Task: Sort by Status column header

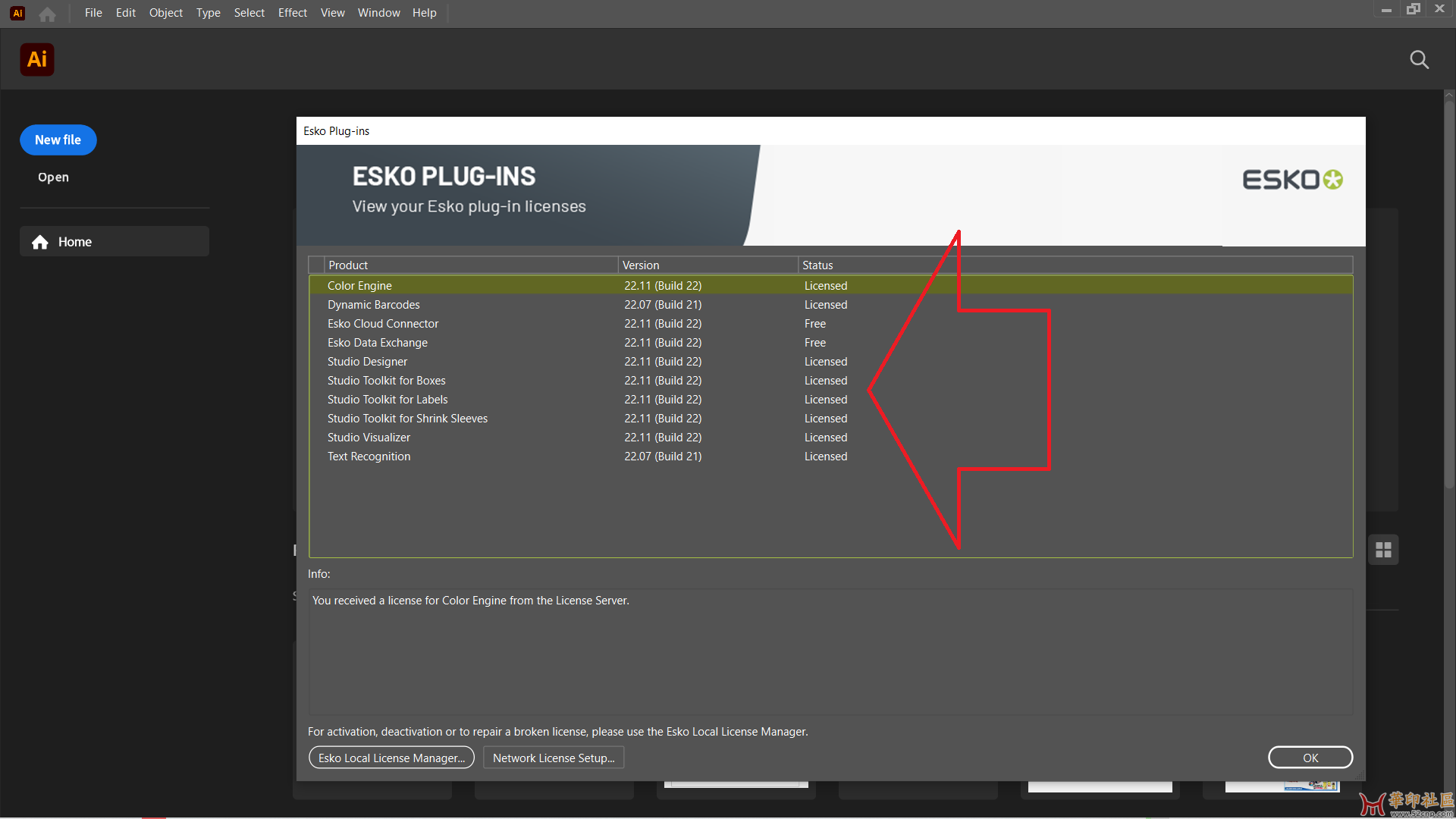Action: point(1075,265)
